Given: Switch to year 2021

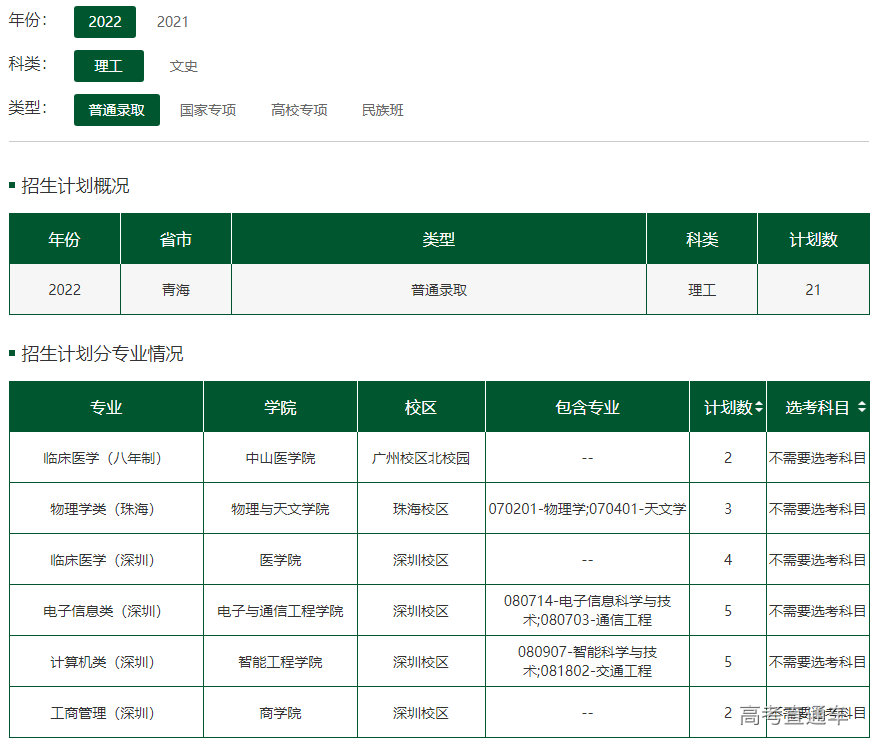Looking at the screenshot, I should [172, 22].
